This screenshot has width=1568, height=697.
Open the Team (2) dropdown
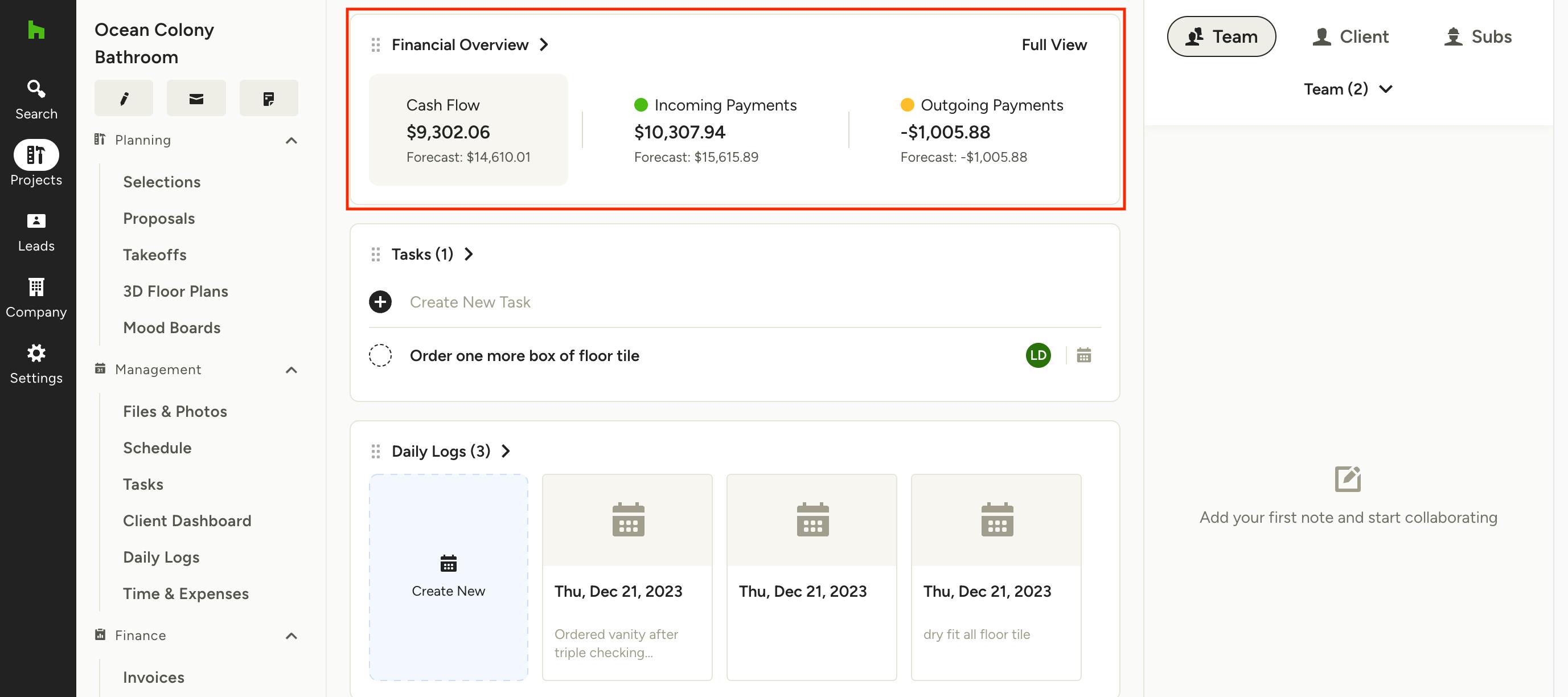(x=1348, y=89)
